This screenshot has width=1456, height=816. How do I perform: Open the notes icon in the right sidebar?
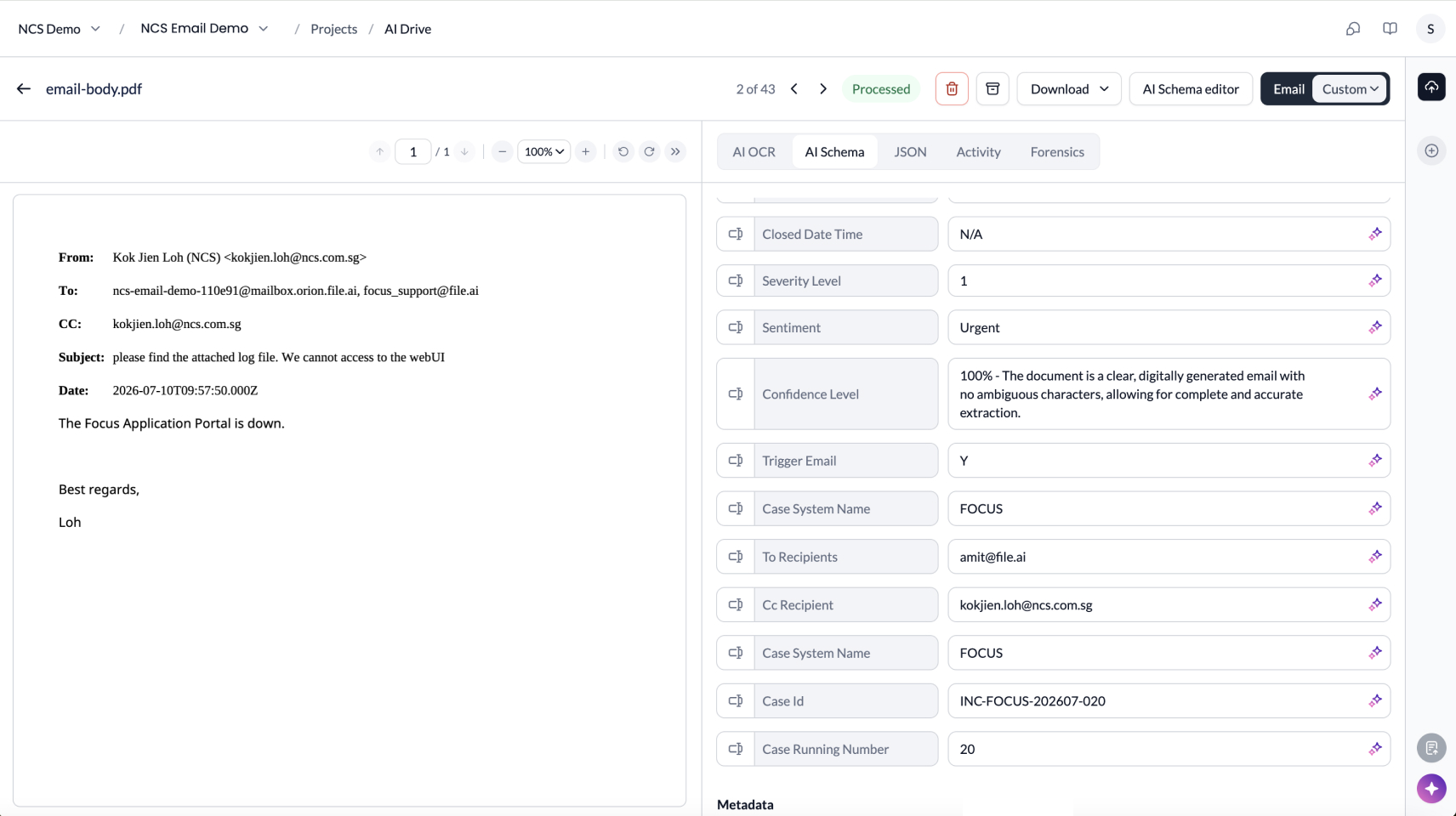tap(1431, 748)
